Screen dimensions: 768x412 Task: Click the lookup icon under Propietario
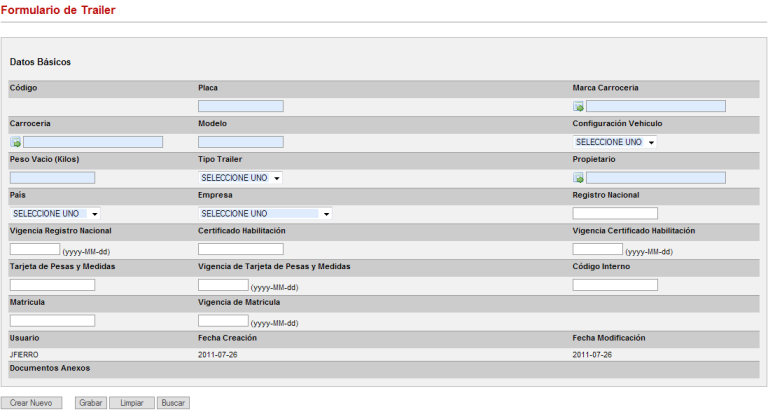click(578, 178)
